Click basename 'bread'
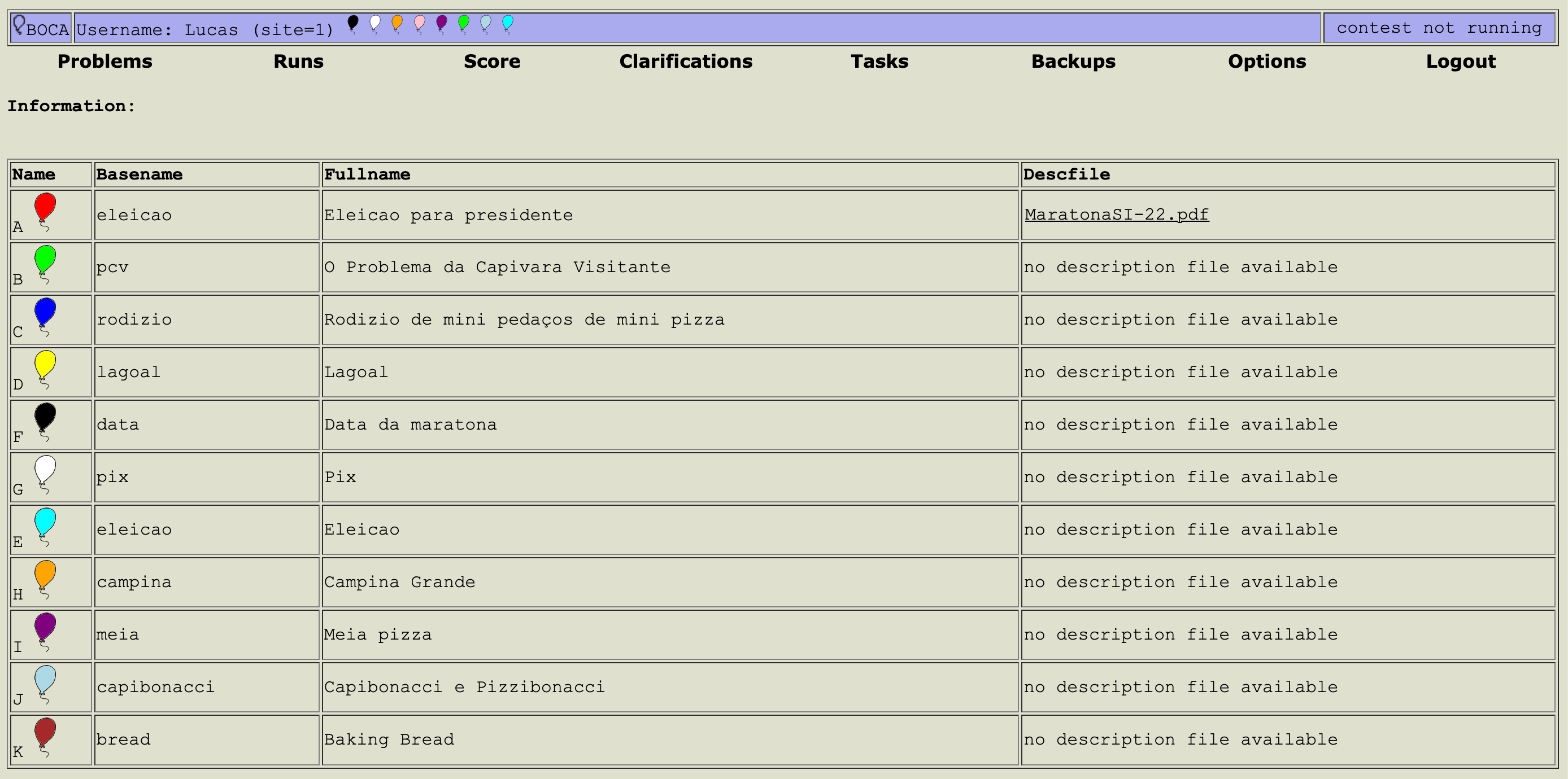The image size is (1568, 779). [x=123, y=740]
